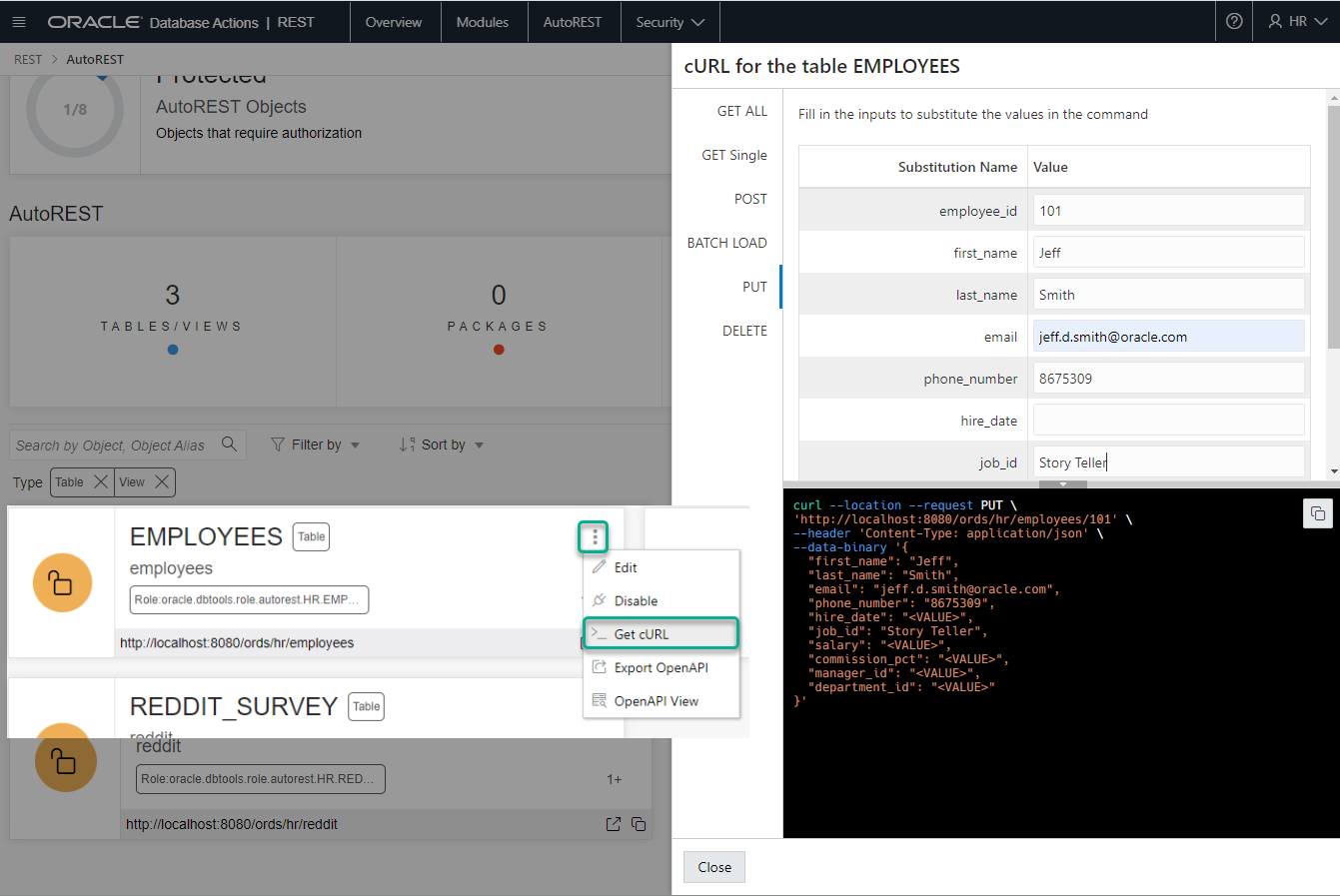The image size is (1340, 896).
Task: Click the 0 Packages count
Action: click(499, 295)
